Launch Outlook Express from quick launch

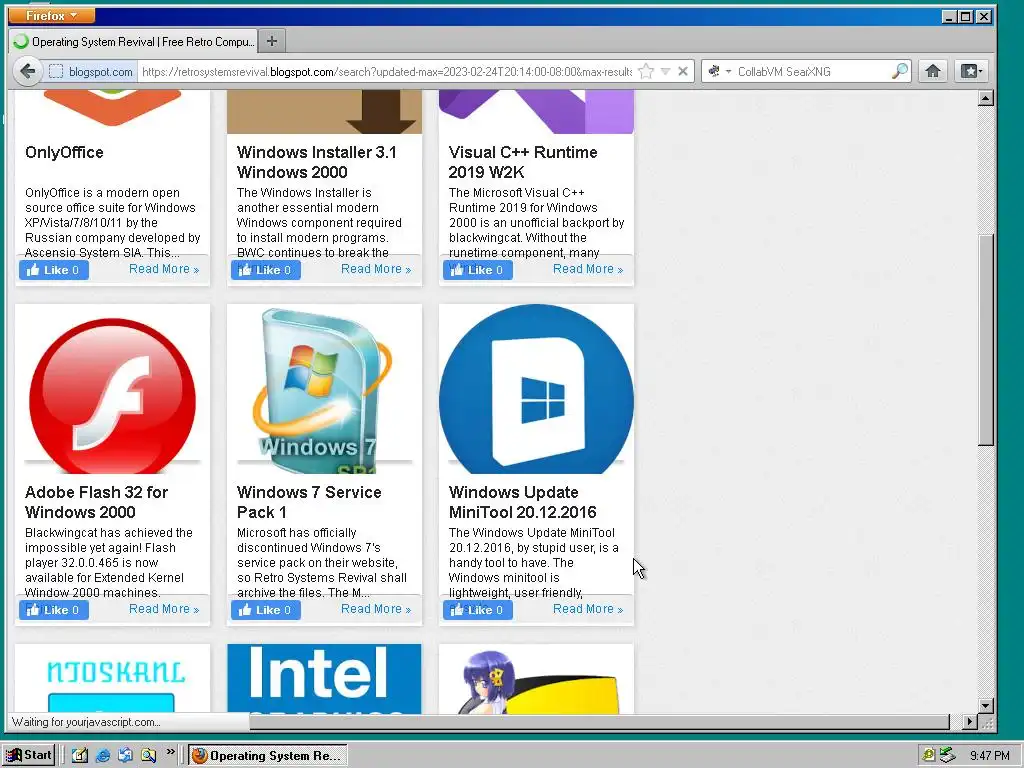click(x=125, y=756)
